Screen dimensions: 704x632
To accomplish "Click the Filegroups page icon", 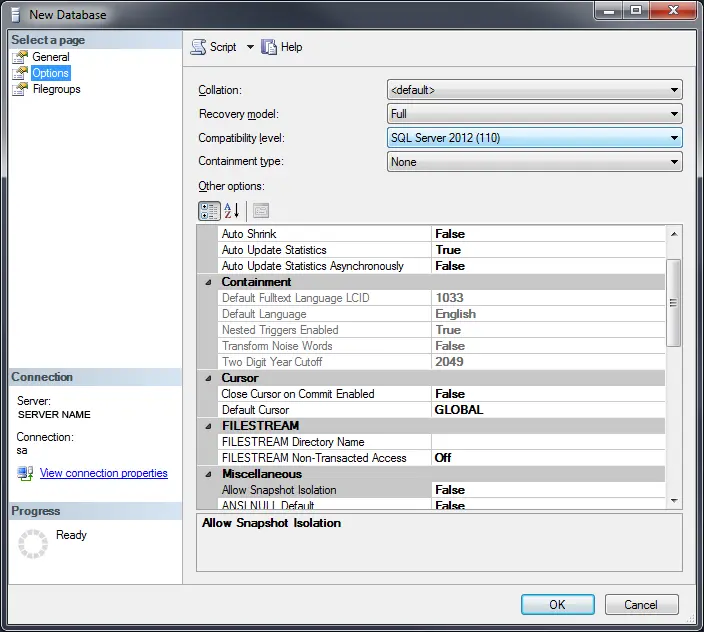I will point(20,89).
